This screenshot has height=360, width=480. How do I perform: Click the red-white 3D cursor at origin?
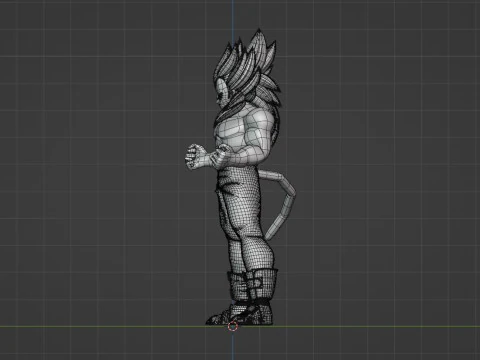(233, 327)
